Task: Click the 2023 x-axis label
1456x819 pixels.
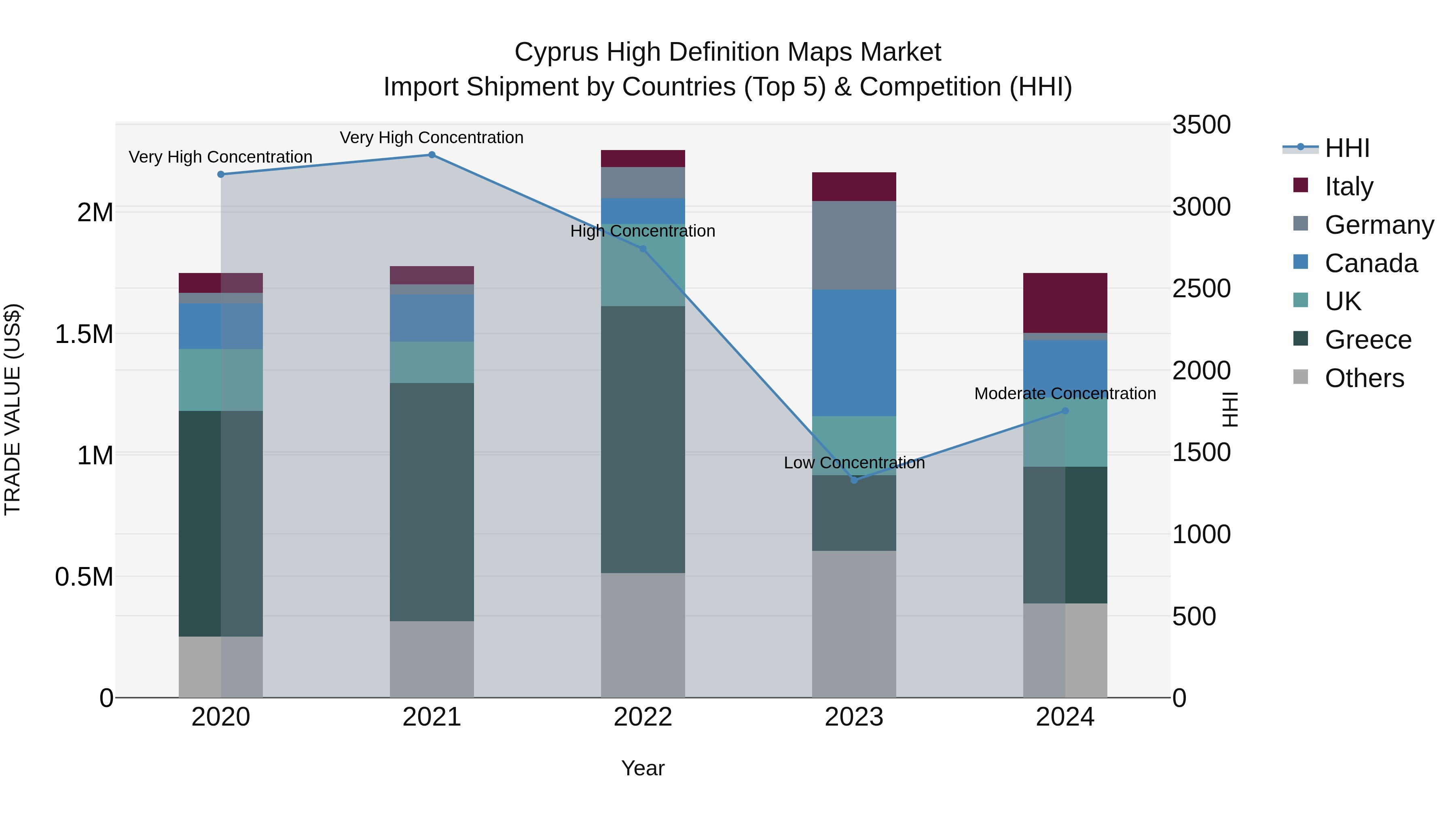Action: coord(854,717)
